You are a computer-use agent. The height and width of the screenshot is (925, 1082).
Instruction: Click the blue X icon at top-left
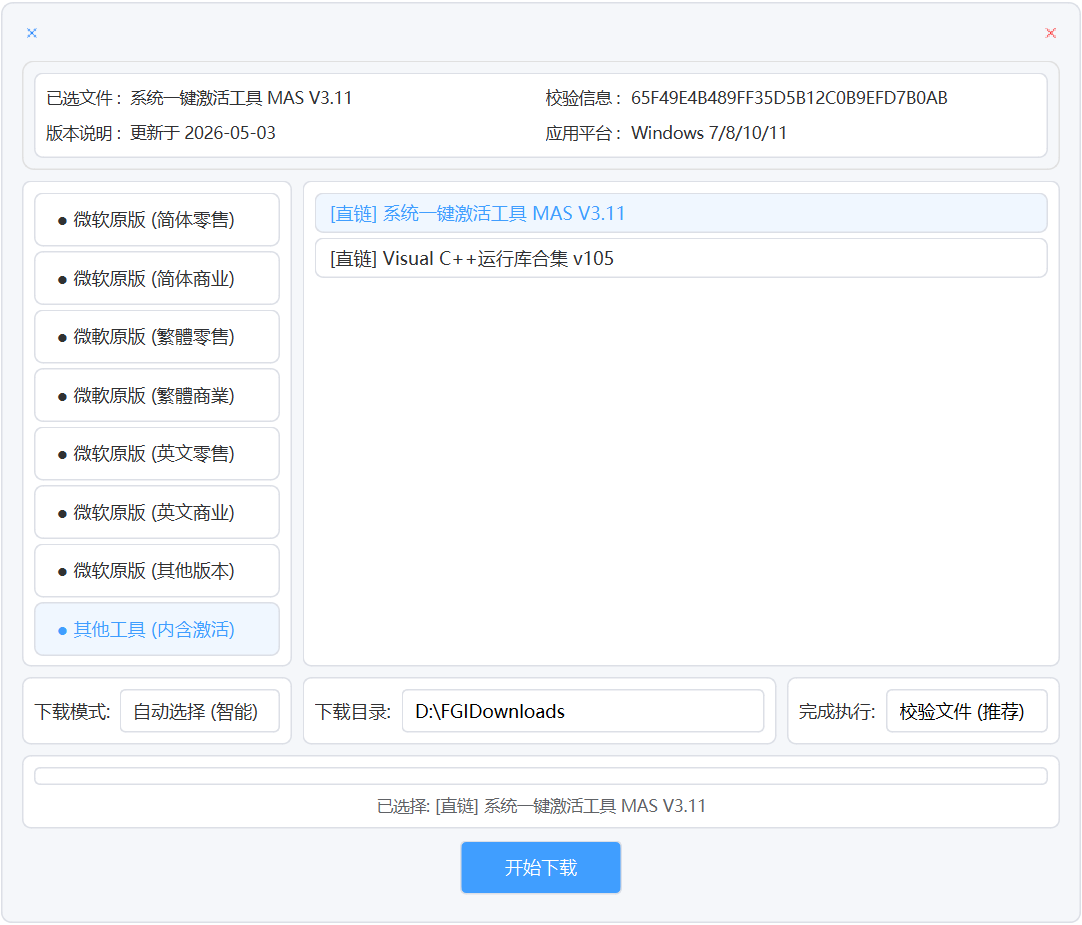point(32,33)
